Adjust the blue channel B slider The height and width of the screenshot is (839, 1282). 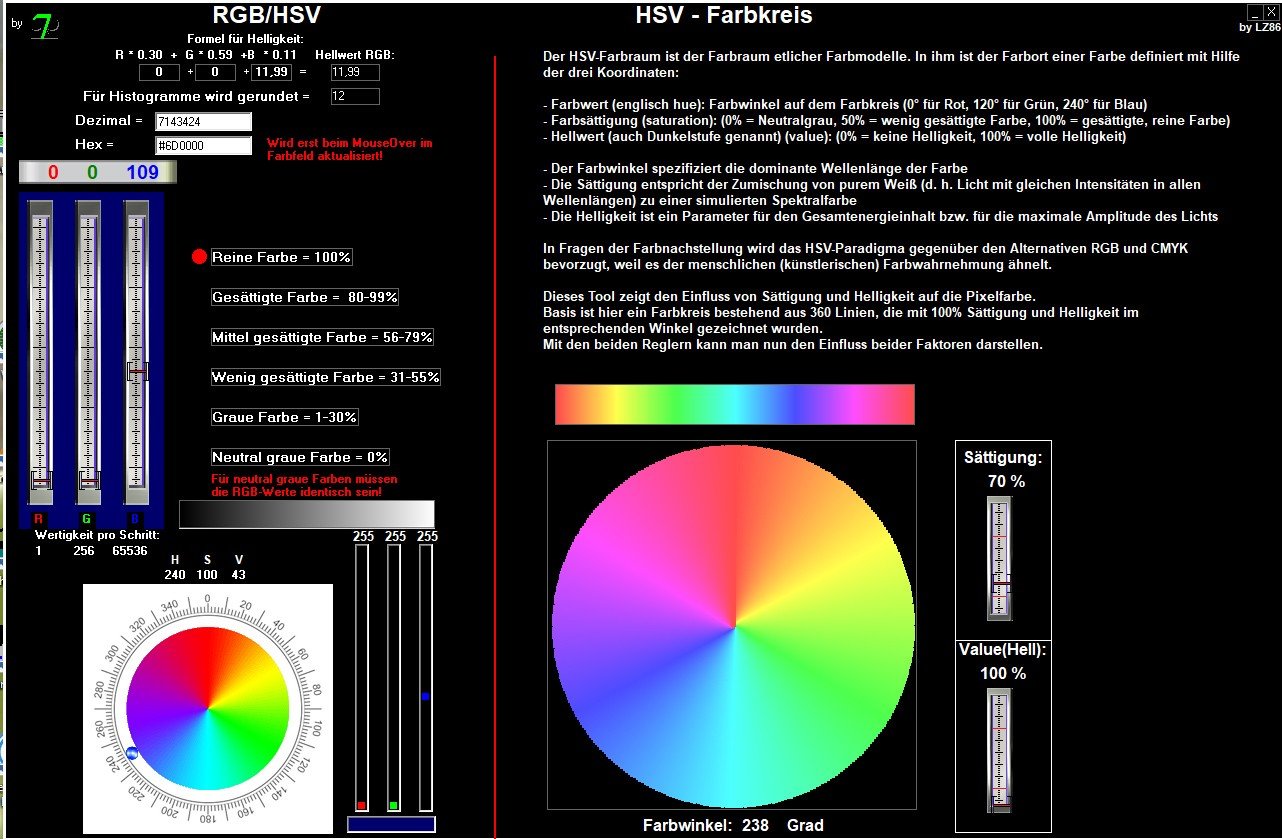(137, 350)
